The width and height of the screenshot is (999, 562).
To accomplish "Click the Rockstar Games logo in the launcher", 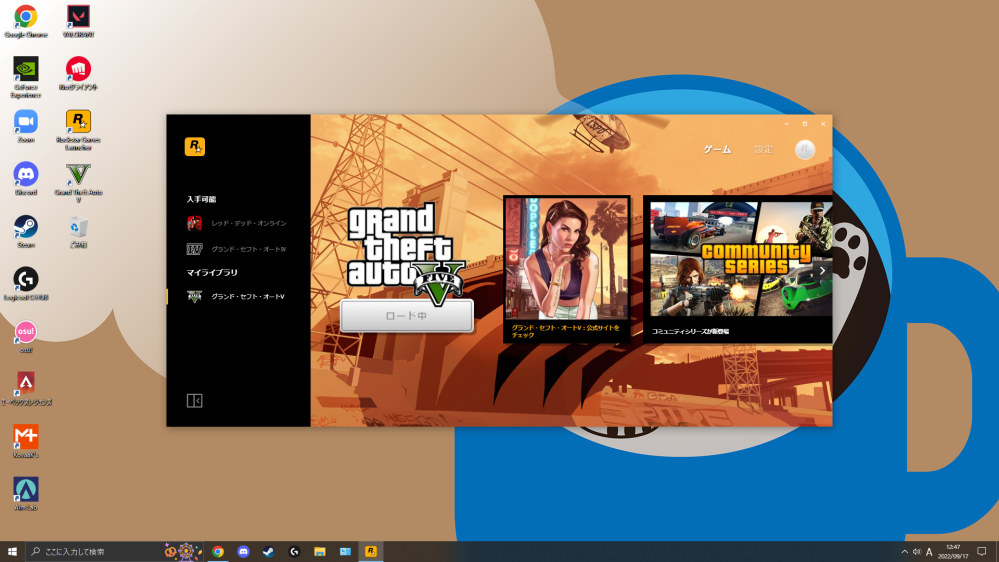I will (x=194, y=147).
